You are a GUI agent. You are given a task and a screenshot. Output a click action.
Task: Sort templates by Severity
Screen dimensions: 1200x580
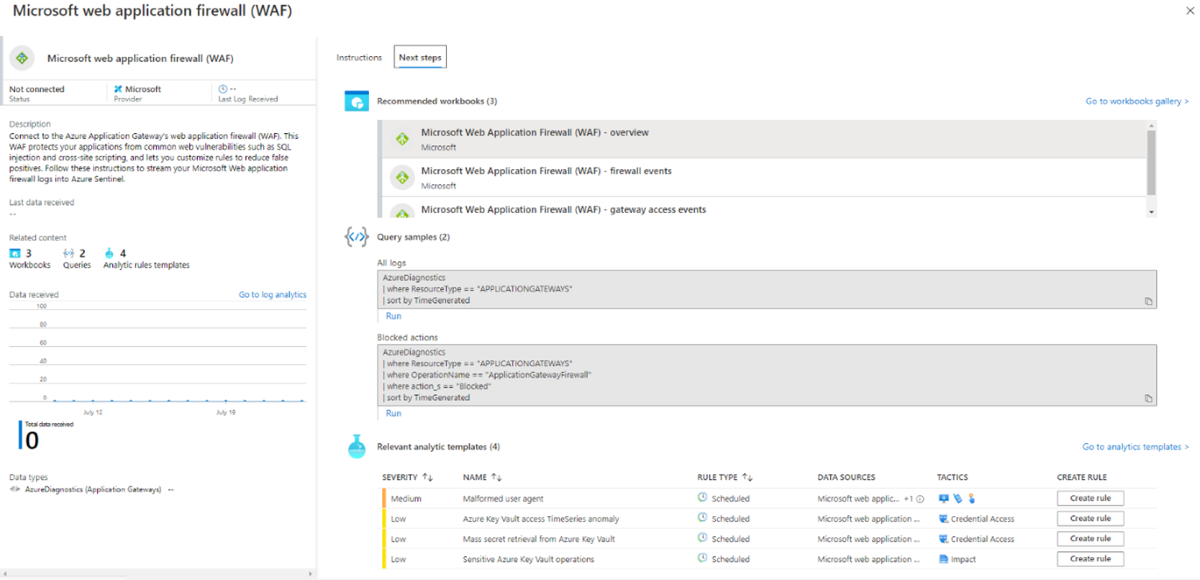[x=407, y=477]
